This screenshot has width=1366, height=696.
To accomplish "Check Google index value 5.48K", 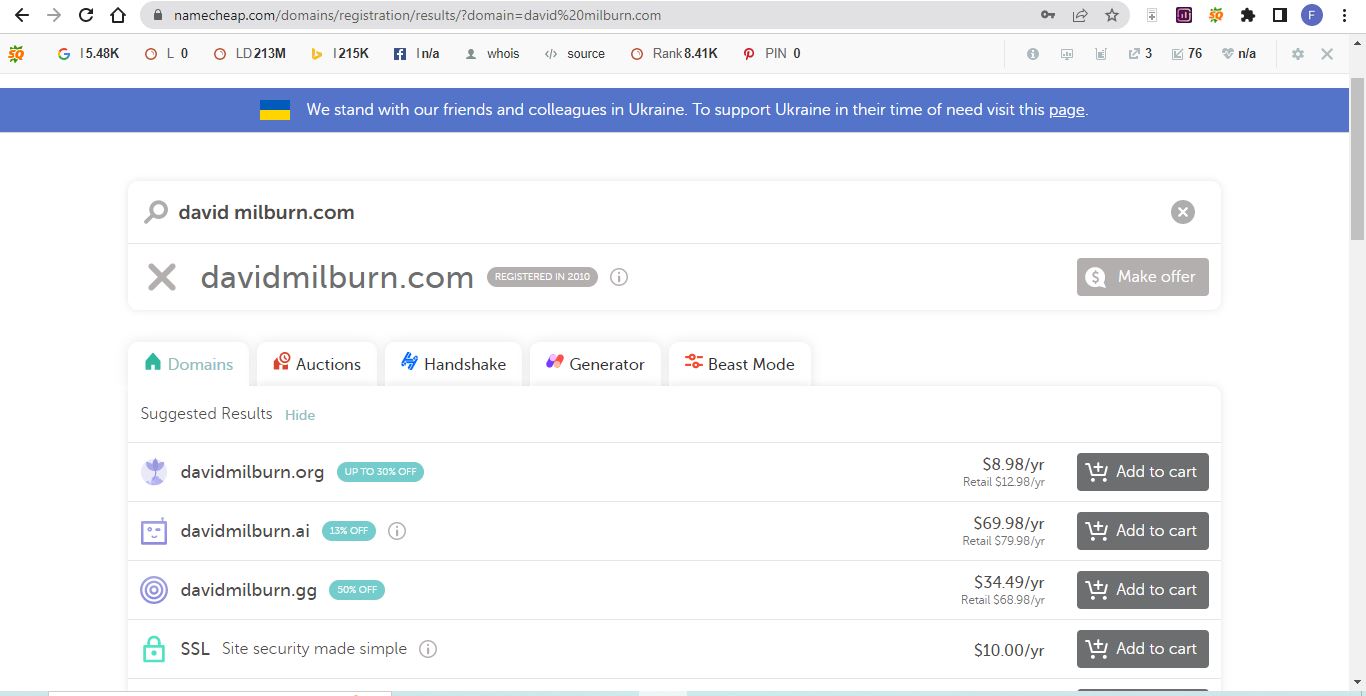I will coord(90,54).
